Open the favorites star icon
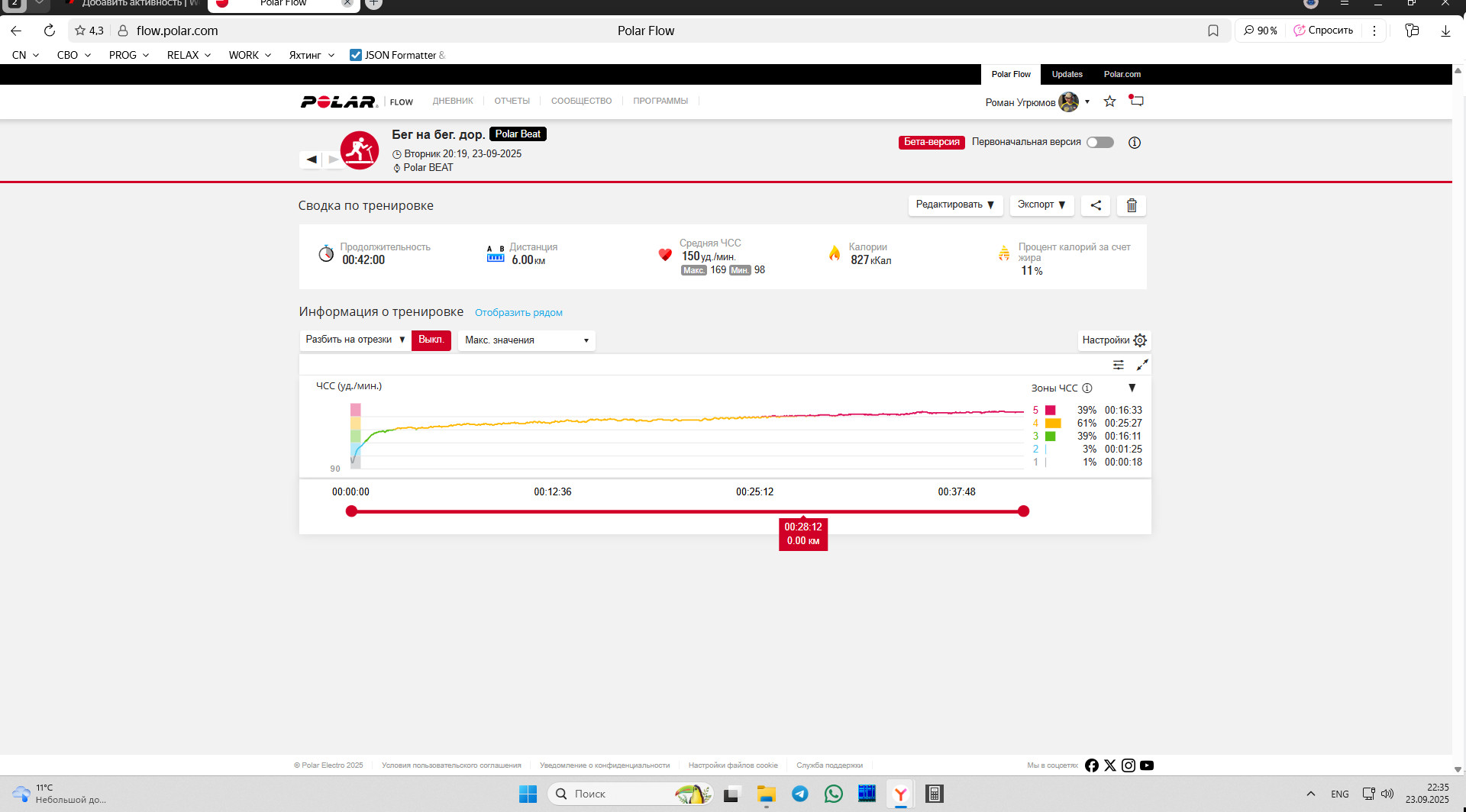The width and height of the screenshot is (1466, 812). click(x=1110, y=101)
